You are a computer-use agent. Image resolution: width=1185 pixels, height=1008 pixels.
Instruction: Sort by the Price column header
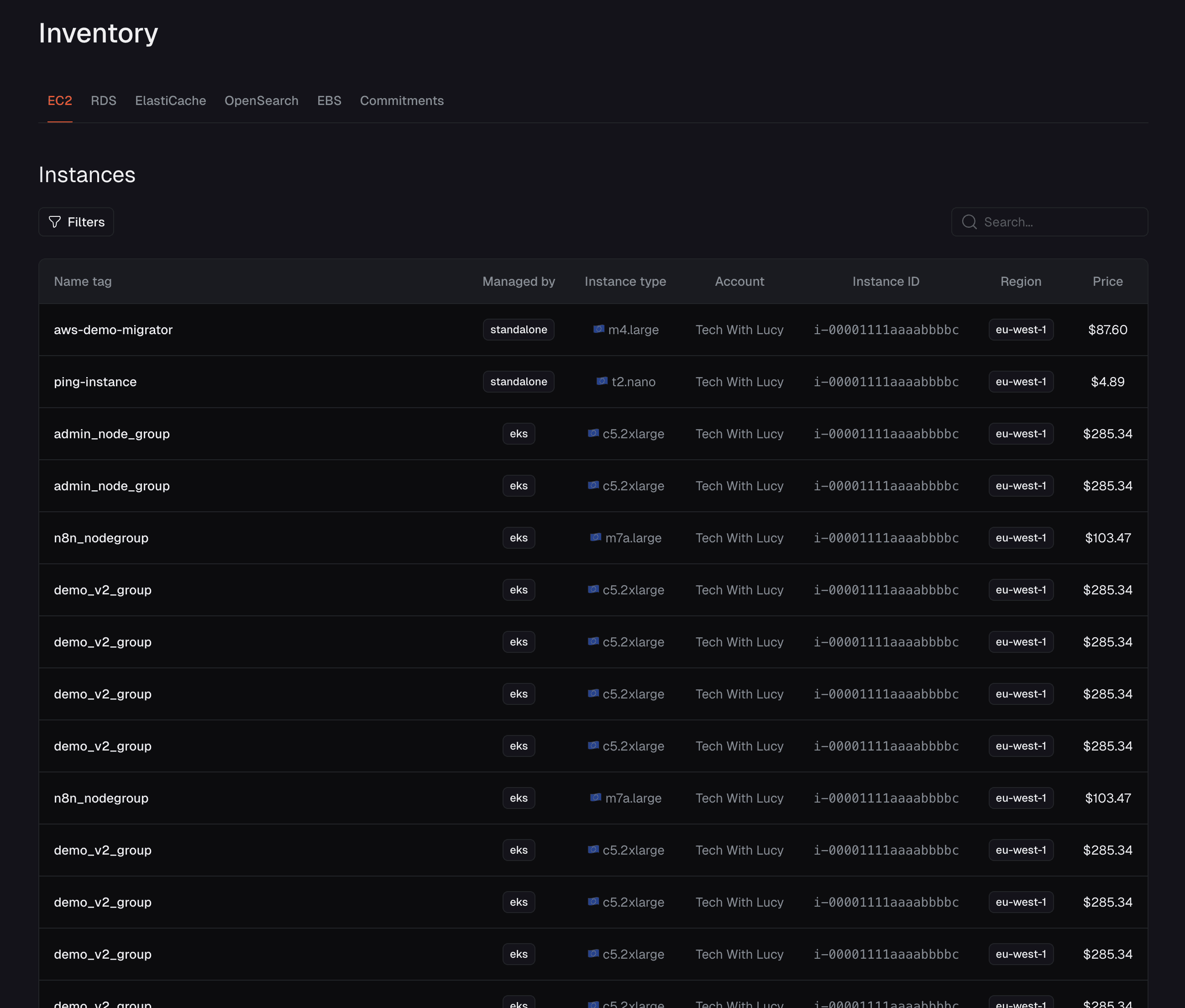[x=1107, y=281]
